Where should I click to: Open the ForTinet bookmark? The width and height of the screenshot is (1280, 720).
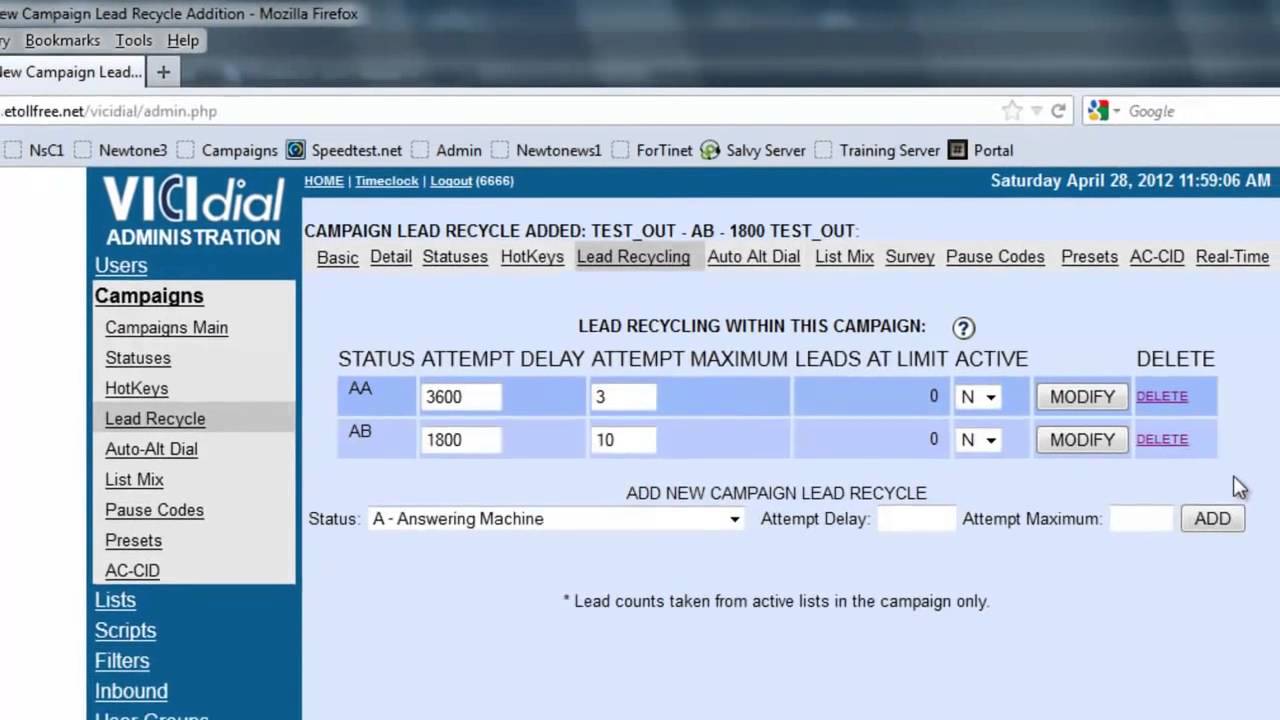(653, 150)
